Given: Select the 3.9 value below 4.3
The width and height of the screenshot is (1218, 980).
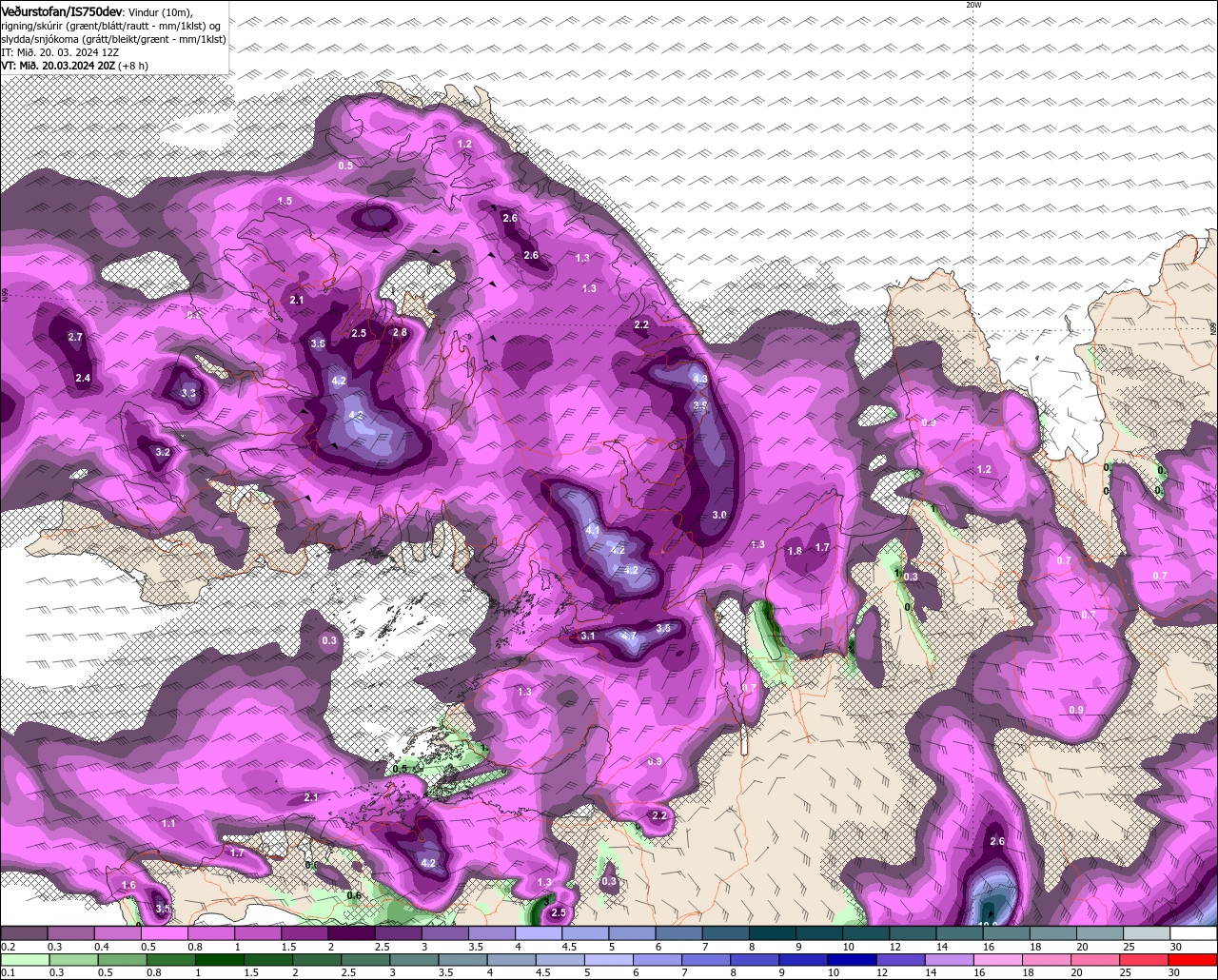Looking at the screenshot, I should tap(699, 405).
